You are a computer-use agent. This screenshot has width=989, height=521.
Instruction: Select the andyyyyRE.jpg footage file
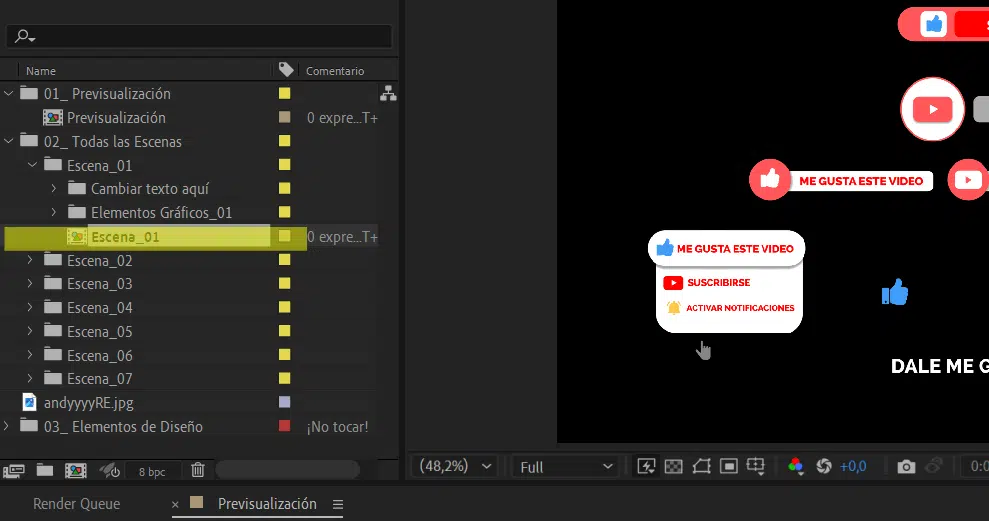pos(88,402)
